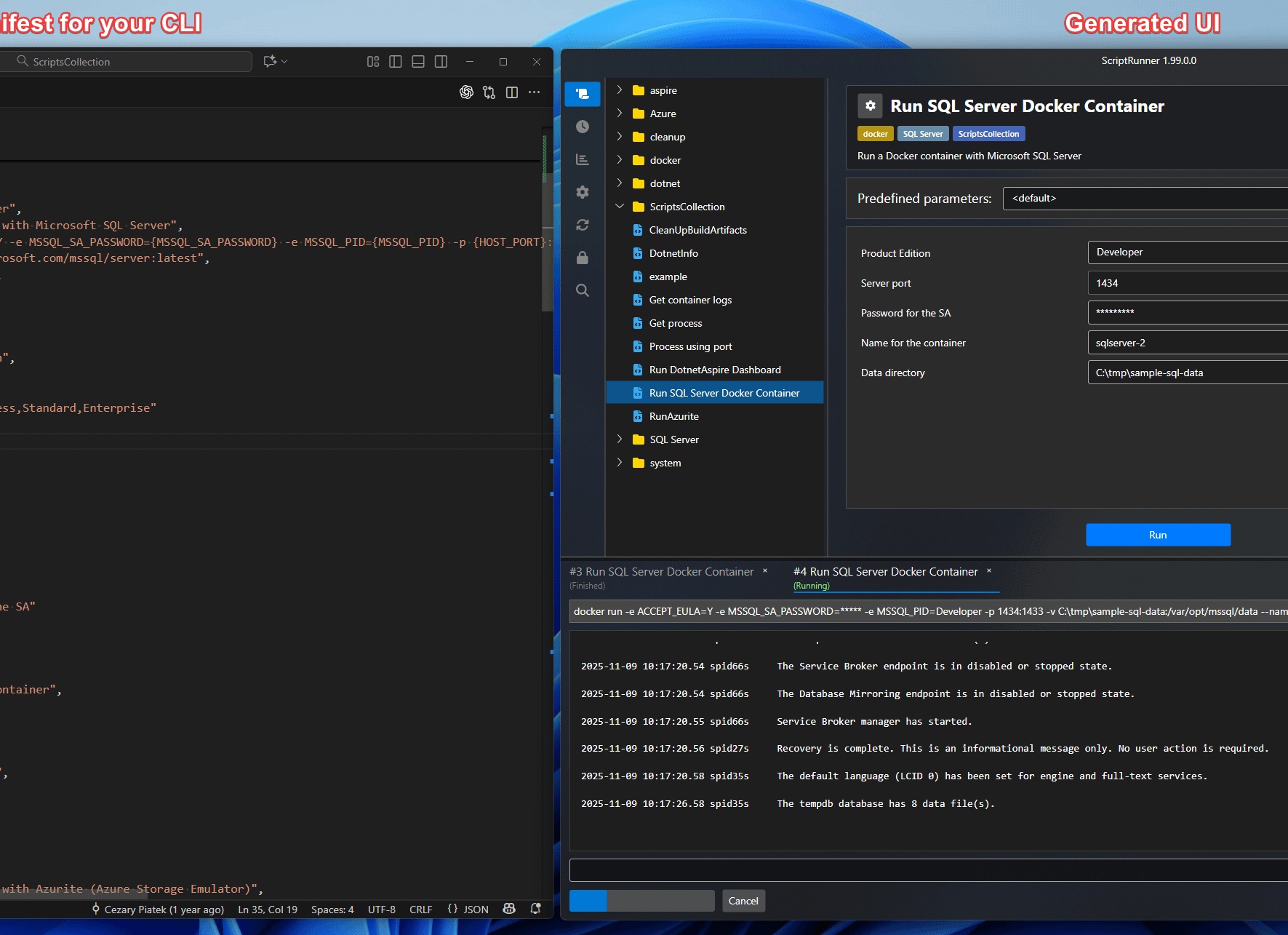Click the notifications bell in VS Code status bar
This screenshot has height=935, width=1288.
pyautogui.click(x=536, y=909)
